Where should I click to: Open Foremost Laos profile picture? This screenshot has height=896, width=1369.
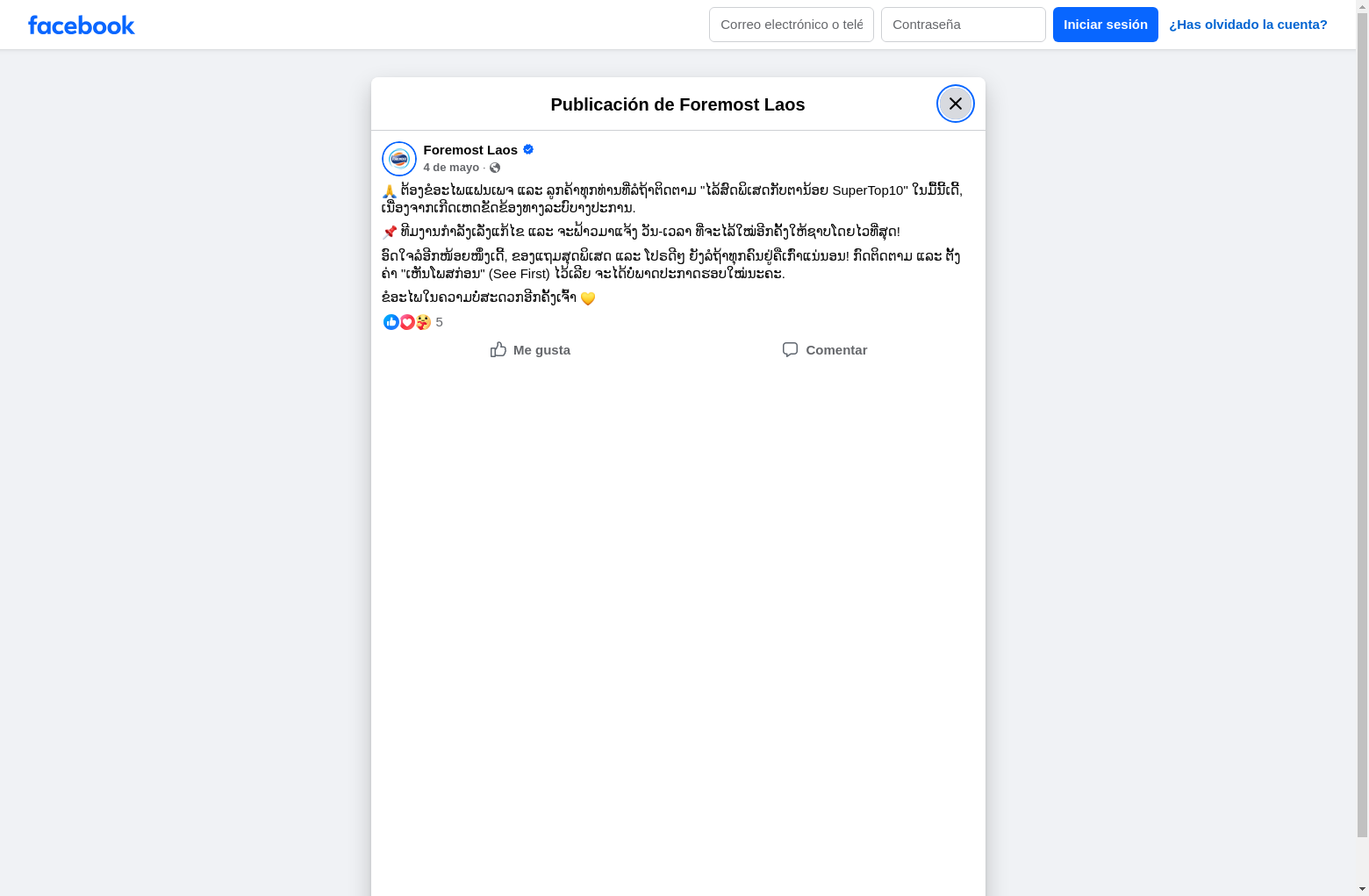pyautogui.click(x=399, y=159)
